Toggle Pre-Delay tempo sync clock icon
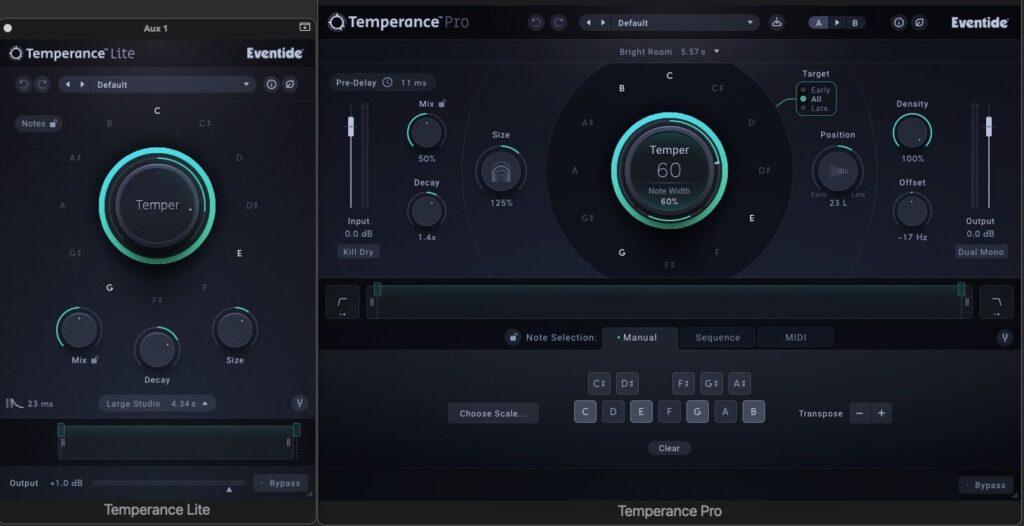The width and height of the screenshot is (1024, 526). coord(387,82)
